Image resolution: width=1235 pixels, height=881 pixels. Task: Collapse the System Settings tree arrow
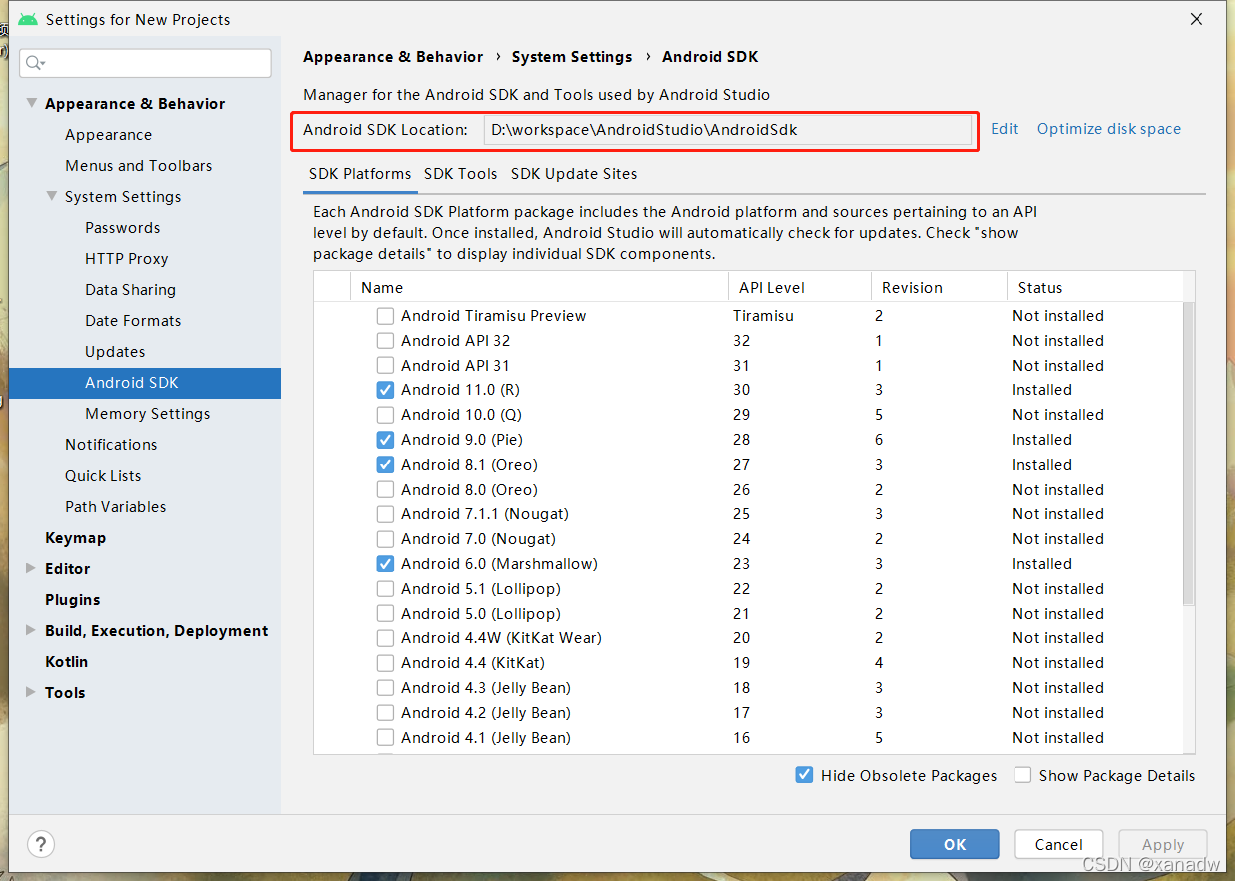52,196
